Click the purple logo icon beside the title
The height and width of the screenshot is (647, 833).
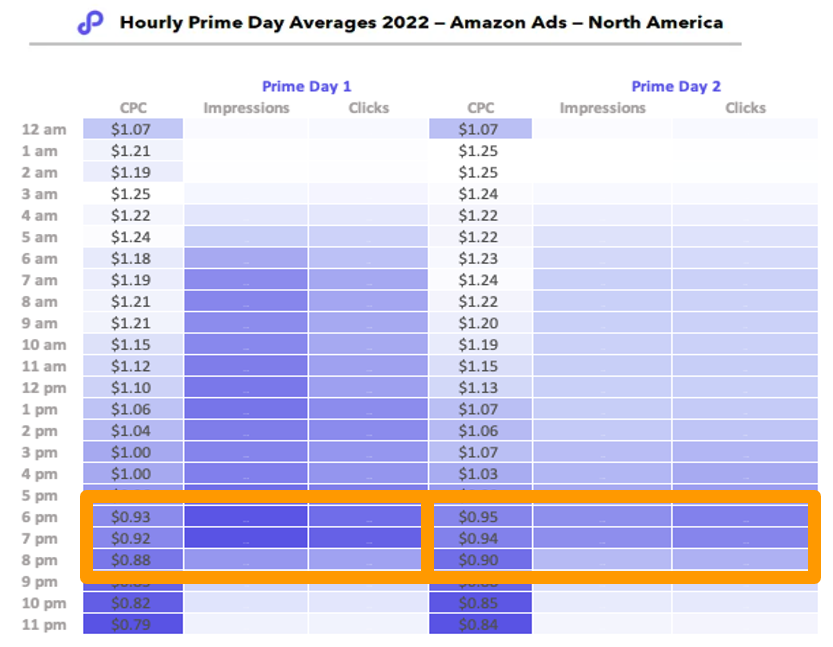click(x=91, y=22)
